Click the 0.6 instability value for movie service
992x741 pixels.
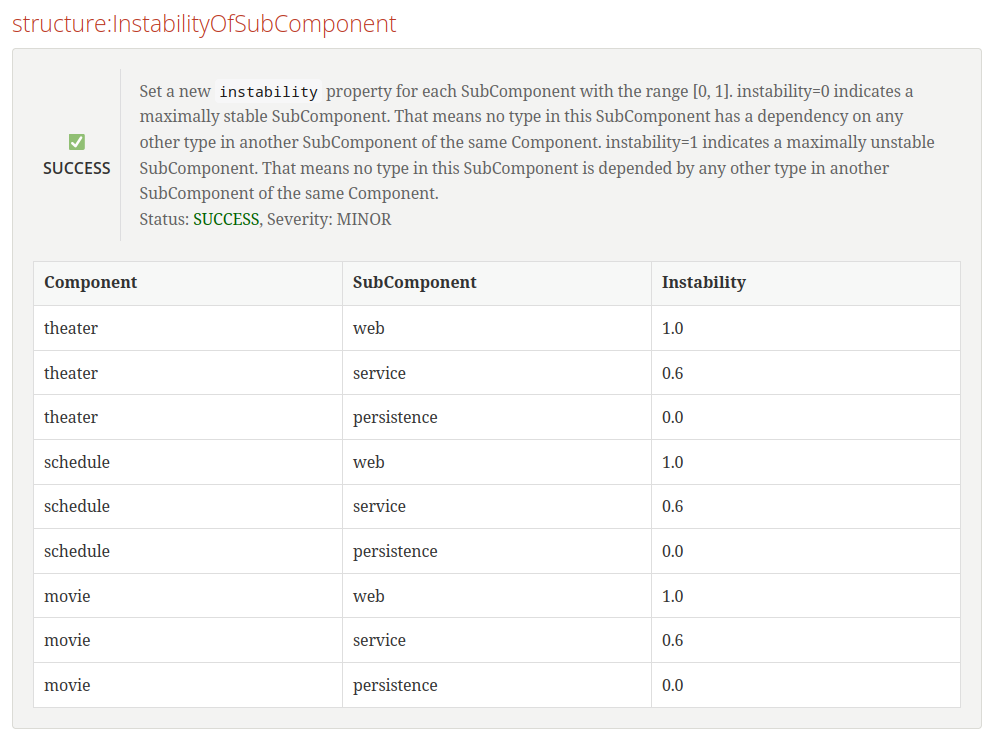point(673,640)
